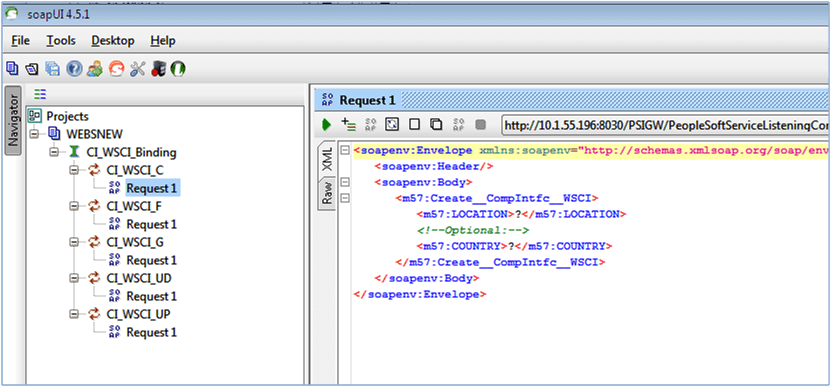This screenshot has height=387, width=831.
Task: Click the black server icon with red dot
Action: click(158, 69)
